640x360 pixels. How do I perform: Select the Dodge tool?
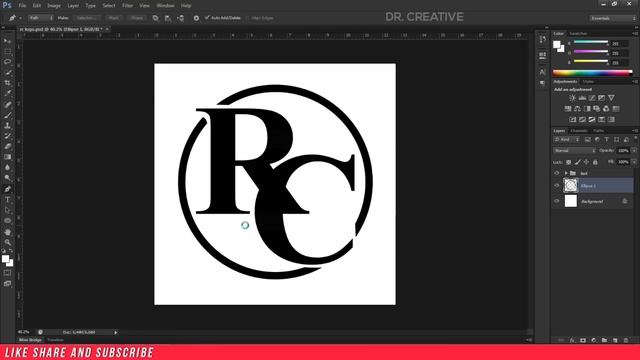7,178
